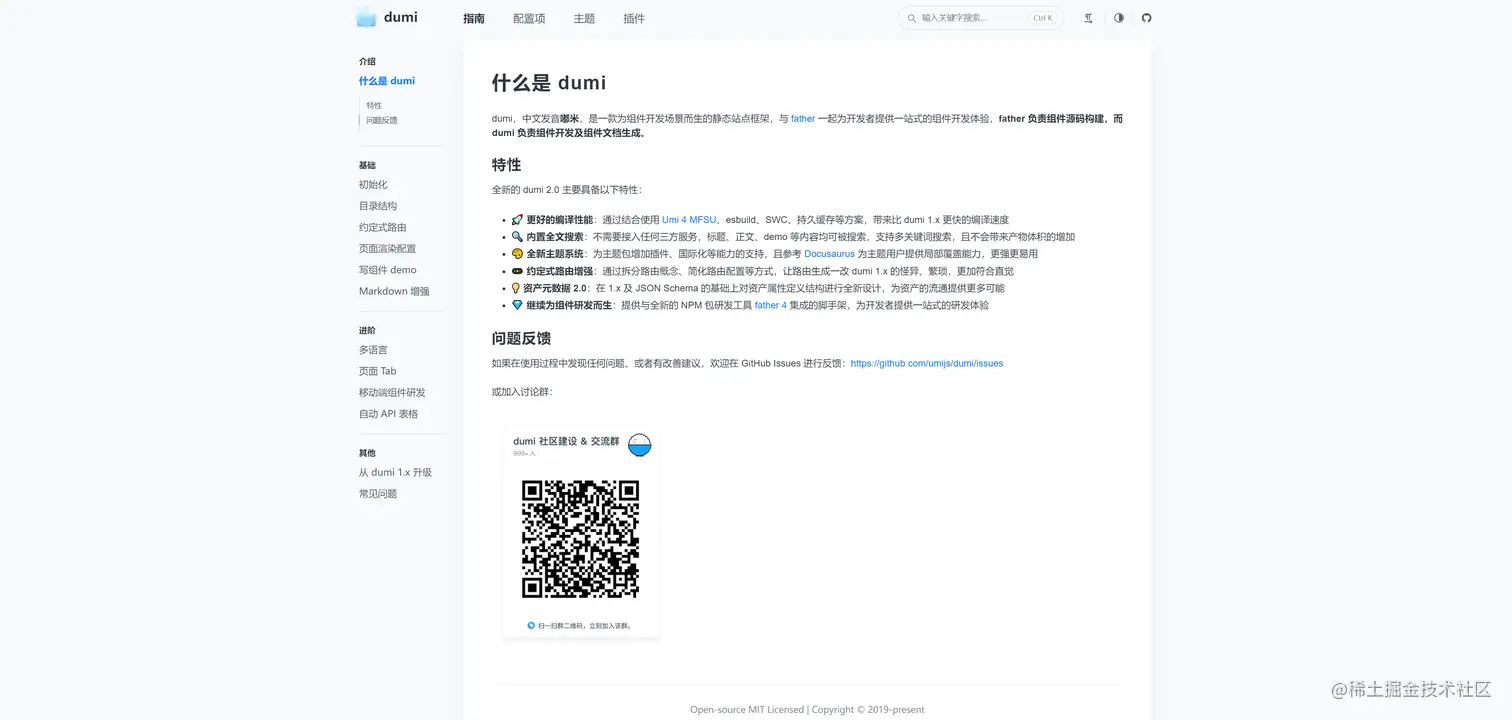Open the 页面 Tab sidebar page
Screen dimensions: 1512x720
(x=378, y=371)
